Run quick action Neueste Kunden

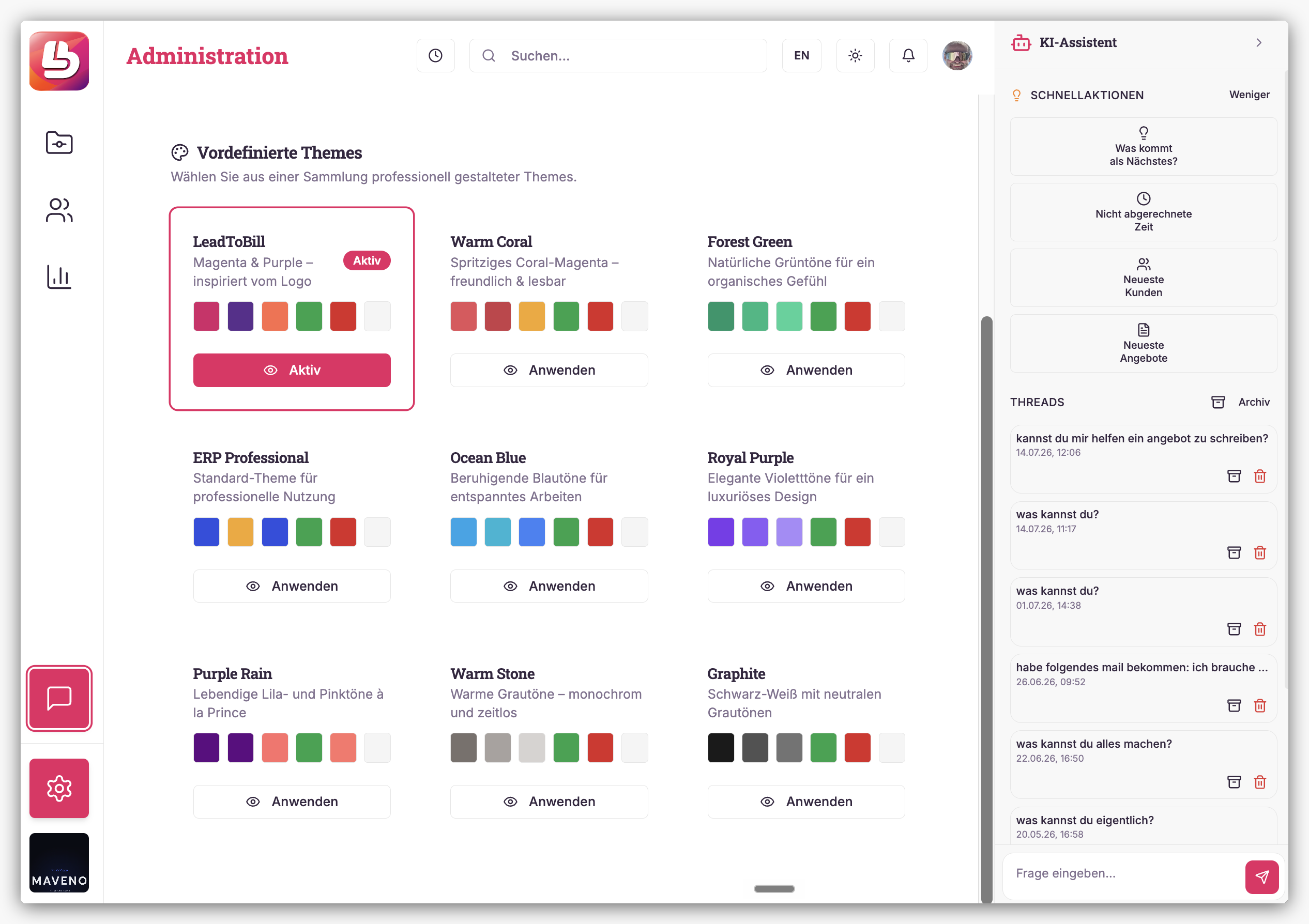click(1143, 278)
